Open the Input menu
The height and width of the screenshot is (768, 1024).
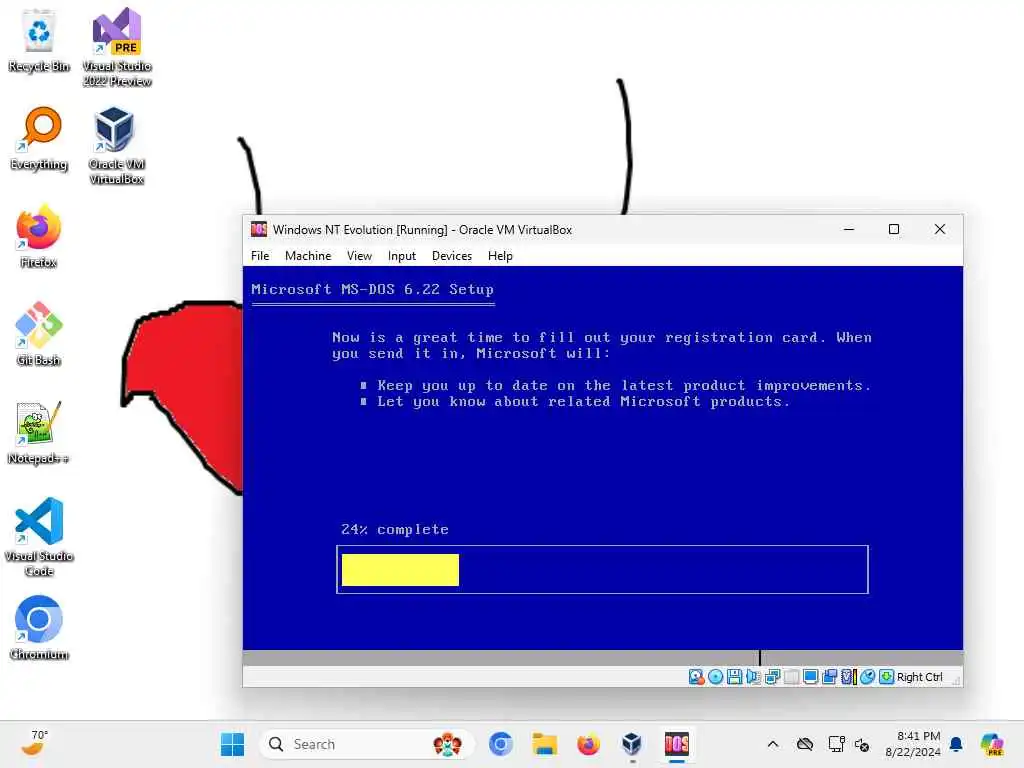click(402, 256)
